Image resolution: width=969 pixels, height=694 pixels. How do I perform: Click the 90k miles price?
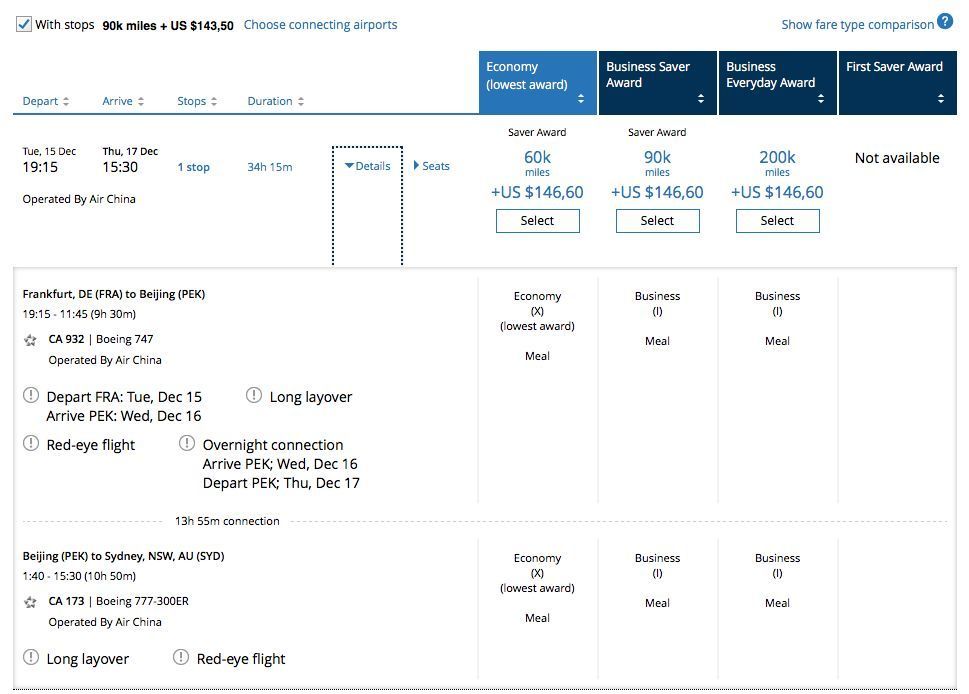point(658,163)
